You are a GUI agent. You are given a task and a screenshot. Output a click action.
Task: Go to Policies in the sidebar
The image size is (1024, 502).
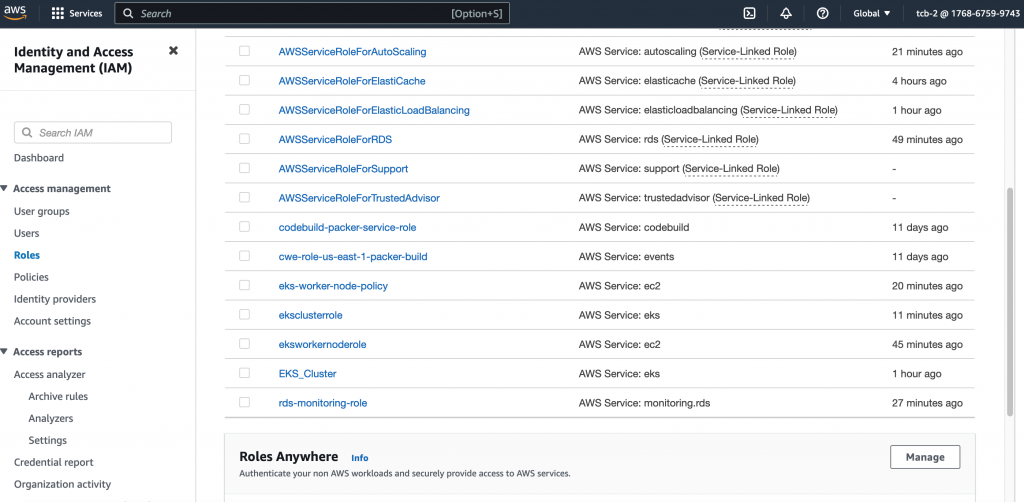pos(31,277)
